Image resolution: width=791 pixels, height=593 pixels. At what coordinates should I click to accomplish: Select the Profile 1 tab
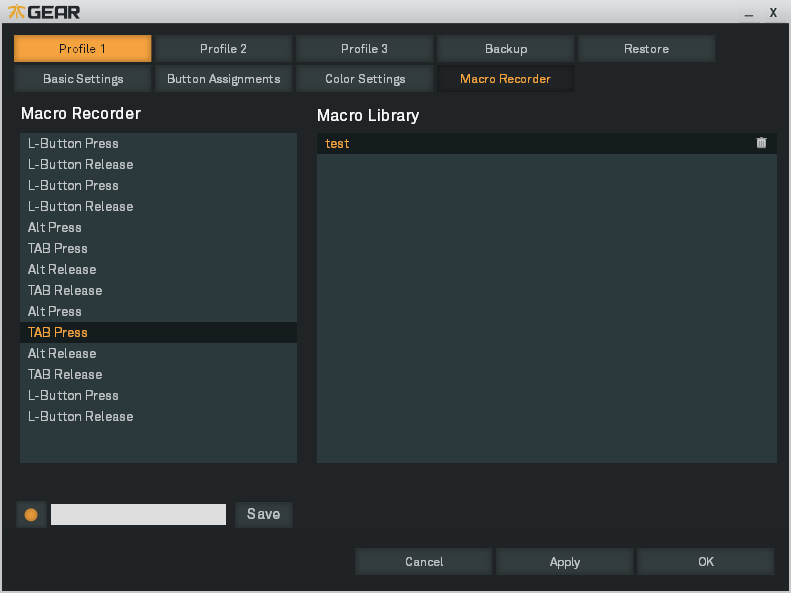point(82,49)
